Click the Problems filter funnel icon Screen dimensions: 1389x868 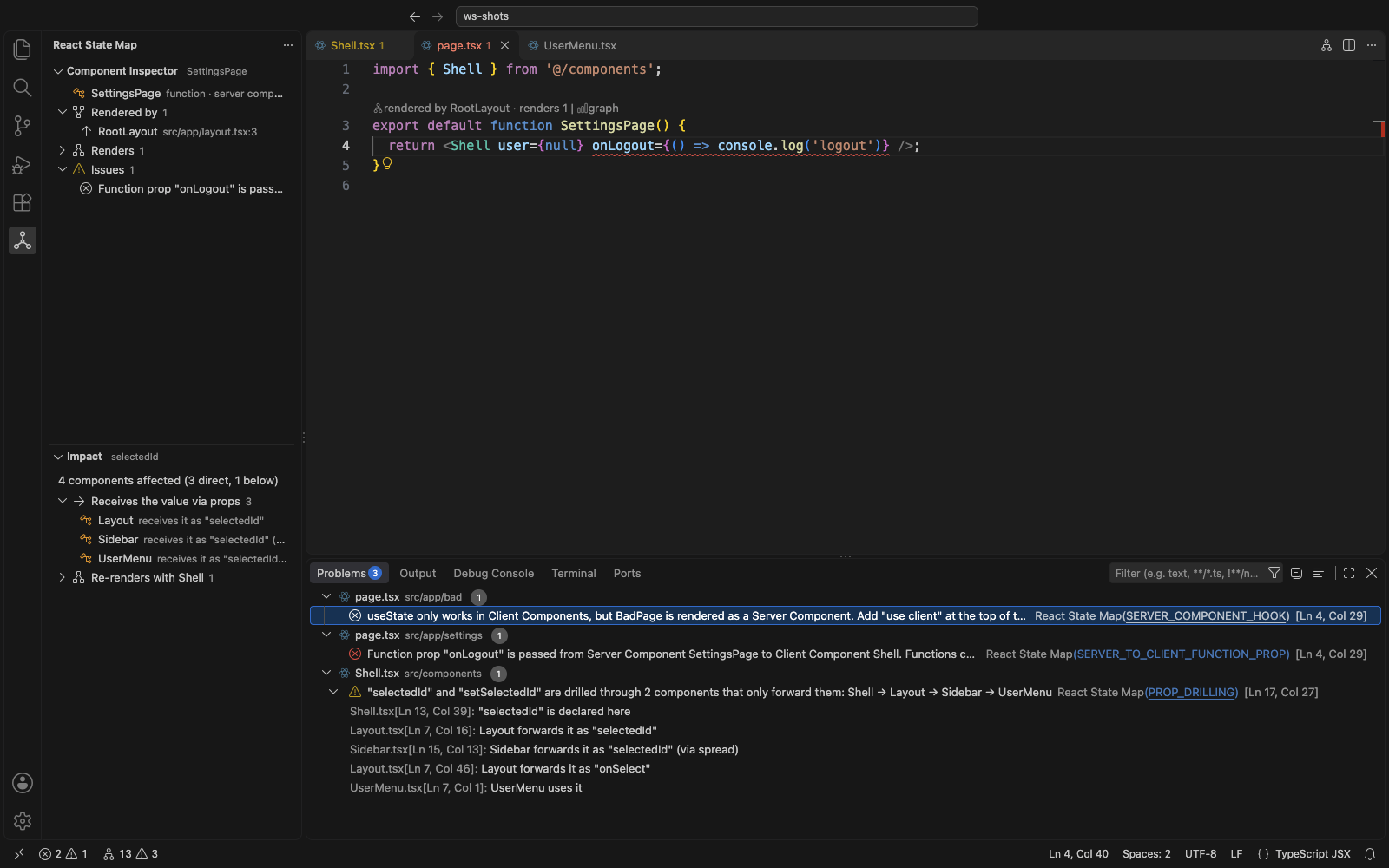pos(1274,573)
